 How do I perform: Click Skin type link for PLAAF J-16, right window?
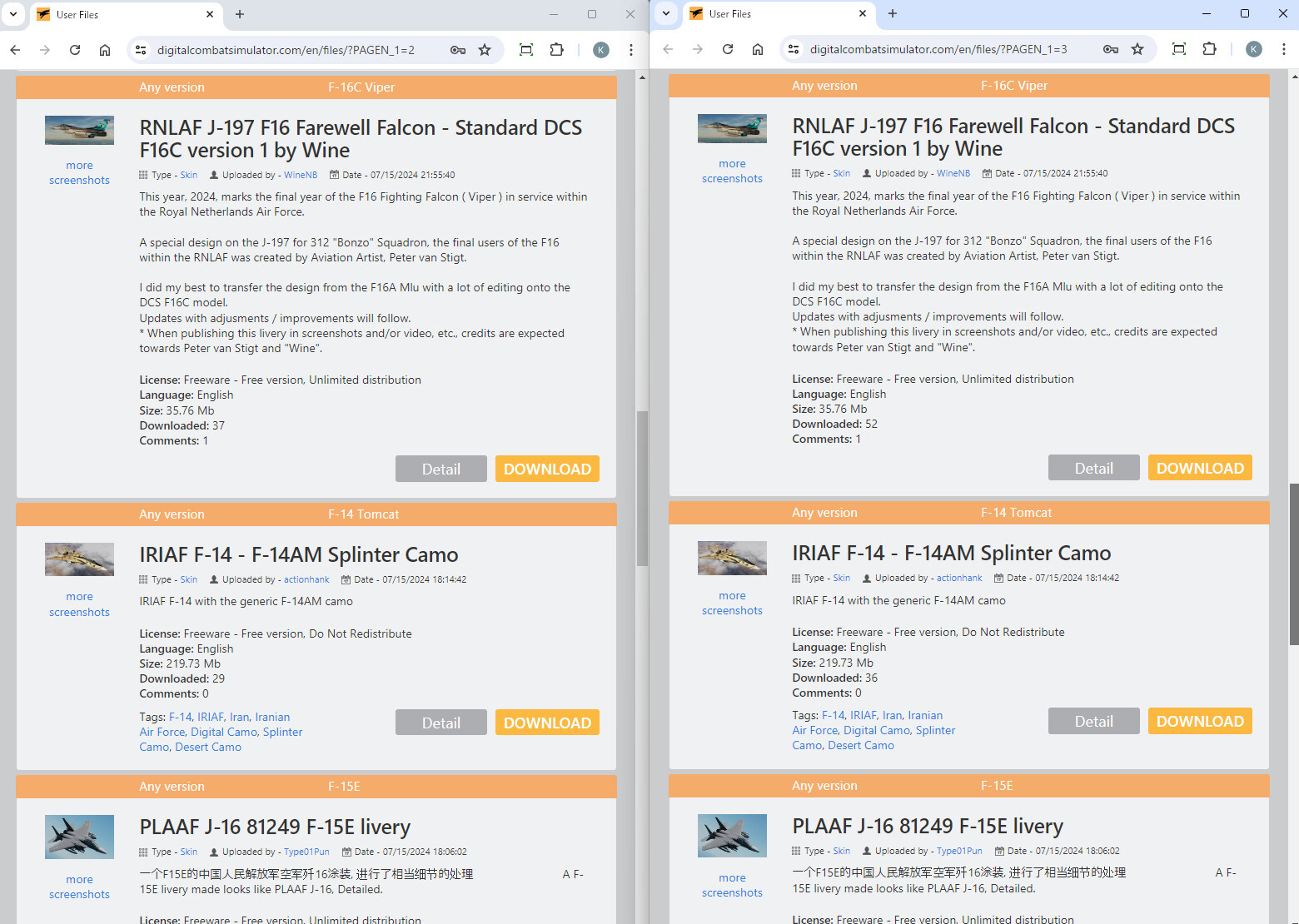[x=842, y=851]
